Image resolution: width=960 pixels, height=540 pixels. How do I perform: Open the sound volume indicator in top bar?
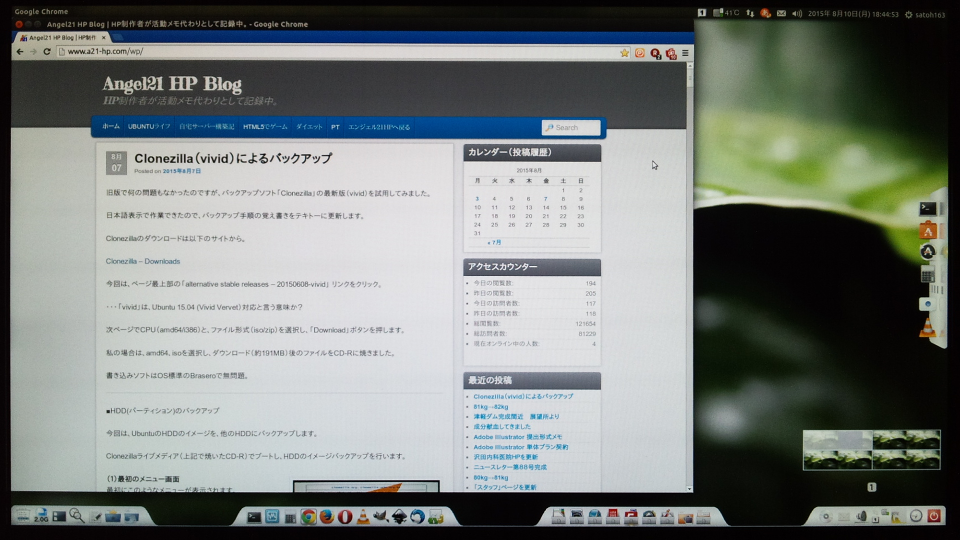[x=797, y=13]
